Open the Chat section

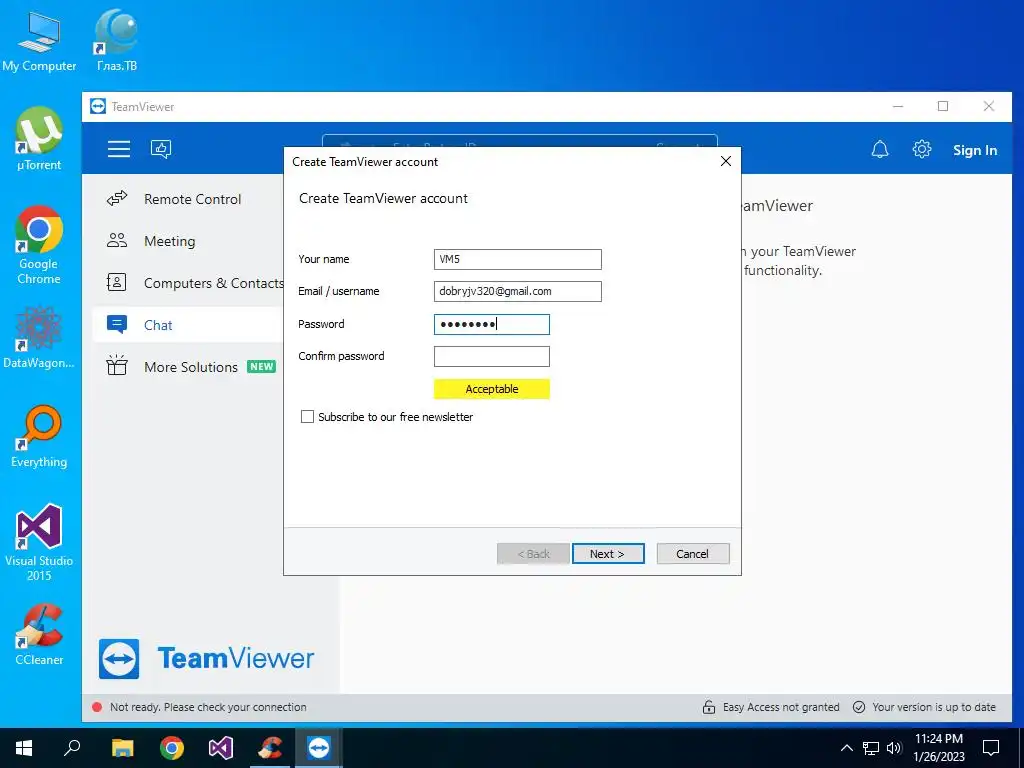[188, 325]
